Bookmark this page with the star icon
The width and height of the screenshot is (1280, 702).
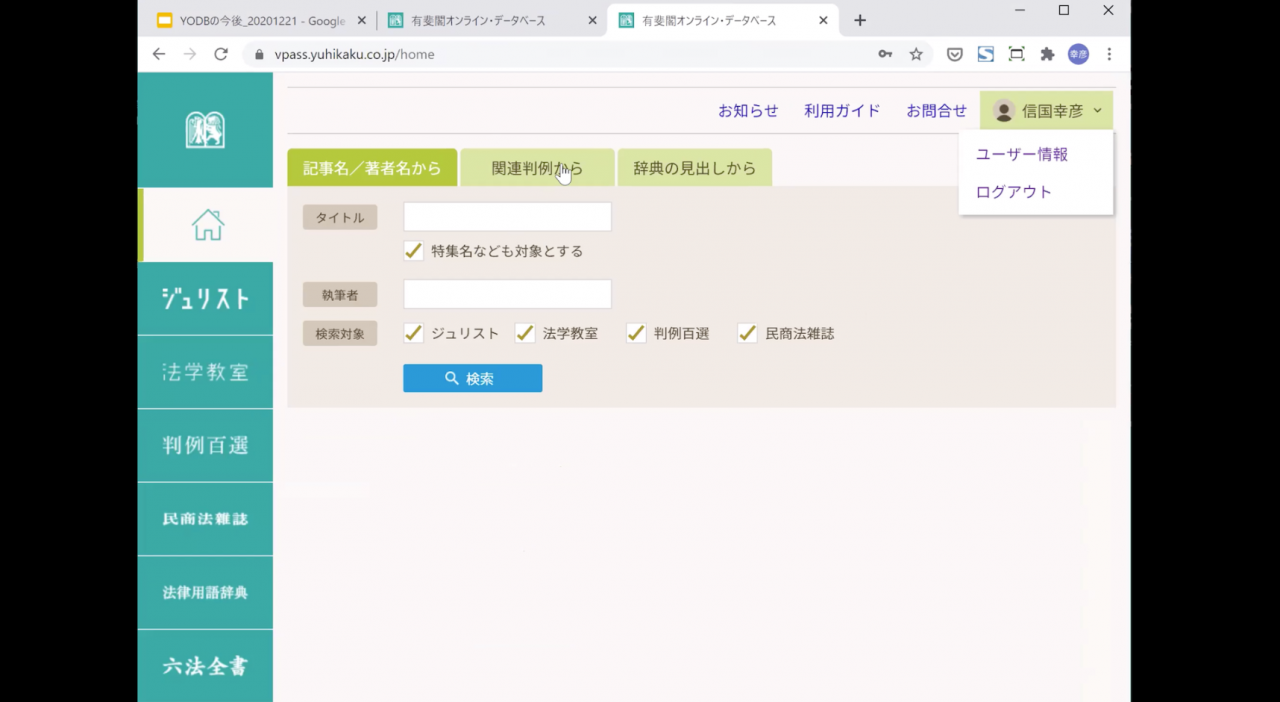tap(916, 54)
